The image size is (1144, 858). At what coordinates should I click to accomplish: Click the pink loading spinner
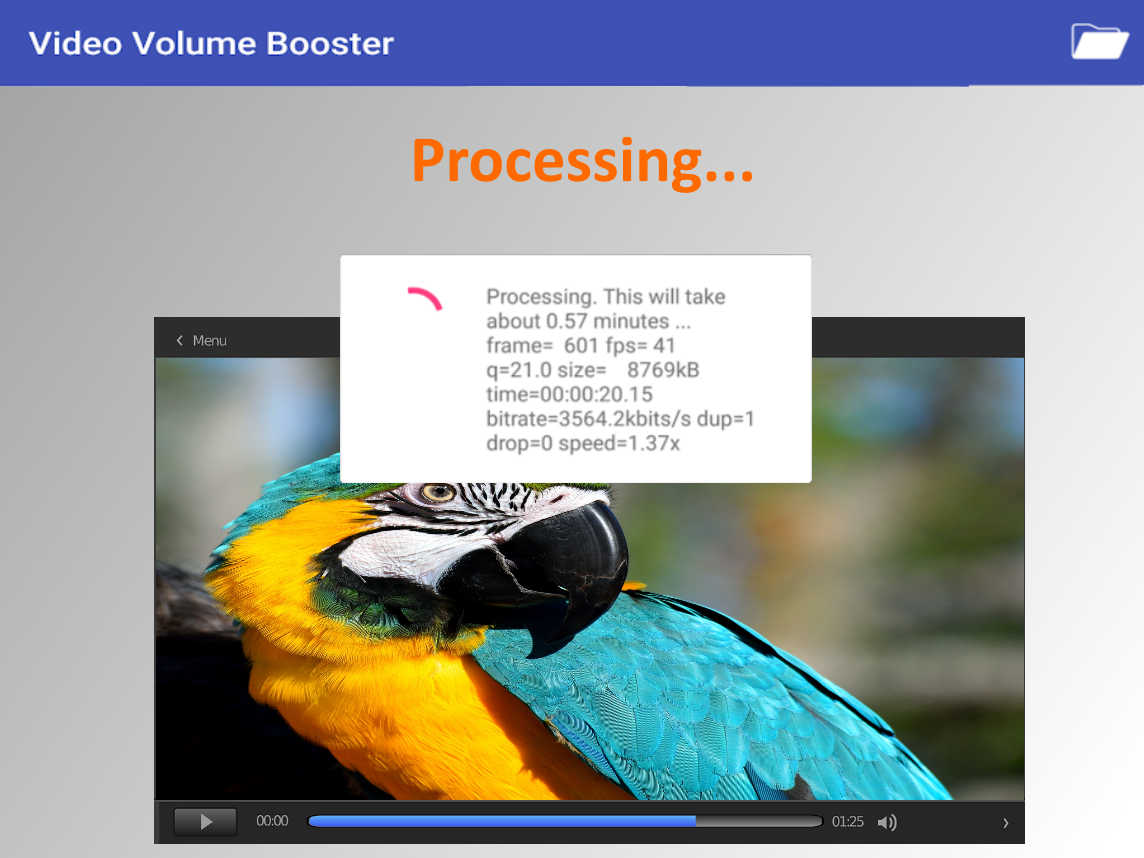(x=425, y=299)
